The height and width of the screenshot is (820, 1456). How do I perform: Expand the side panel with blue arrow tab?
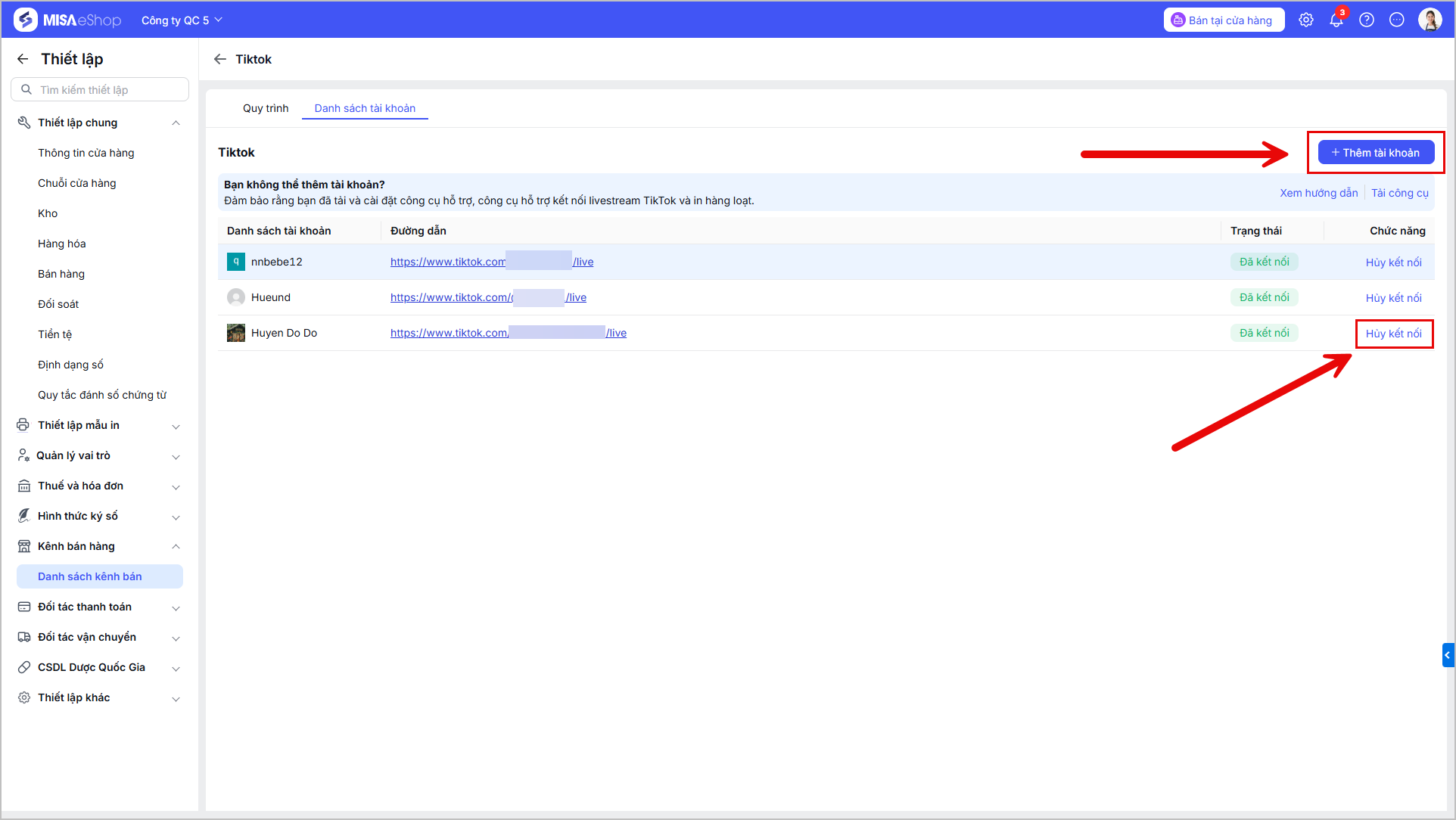point(1448,655)
